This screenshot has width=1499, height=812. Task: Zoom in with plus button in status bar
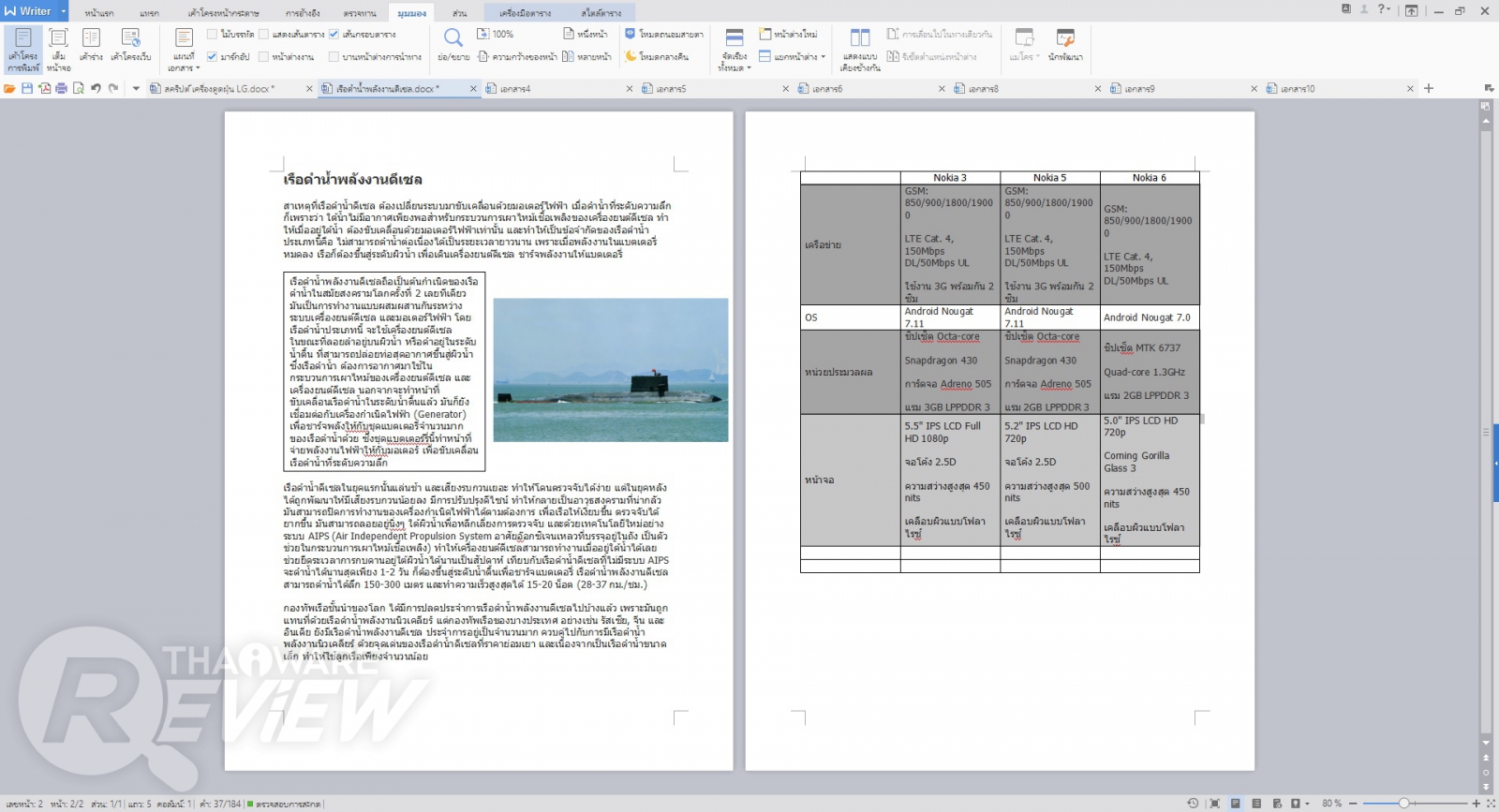pos(1476,804)
